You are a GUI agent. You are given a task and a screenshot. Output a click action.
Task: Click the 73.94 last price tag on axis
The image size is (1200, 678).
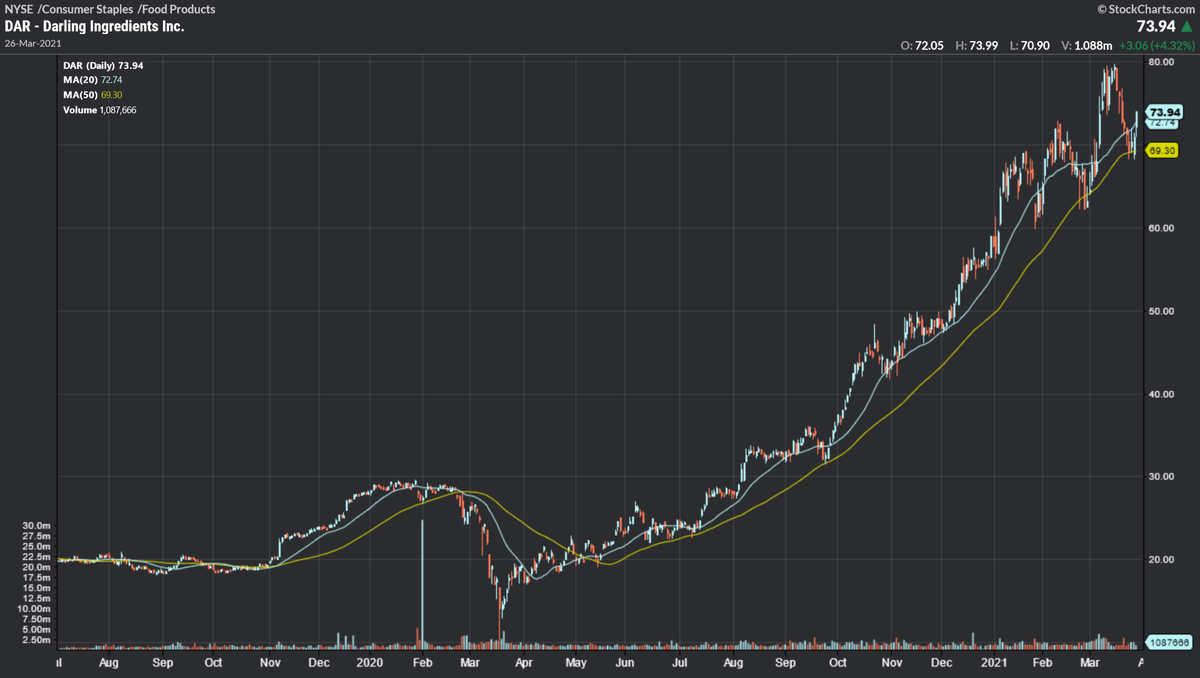point(1165,112)
